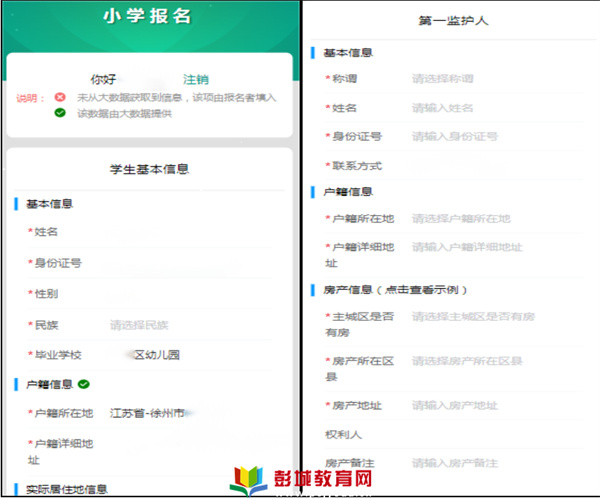Image resolution: width=600 pixels, height=498 pixels.
Task: Open guardian 请选择户籍所在地 selector
Action: pos(461,219)
